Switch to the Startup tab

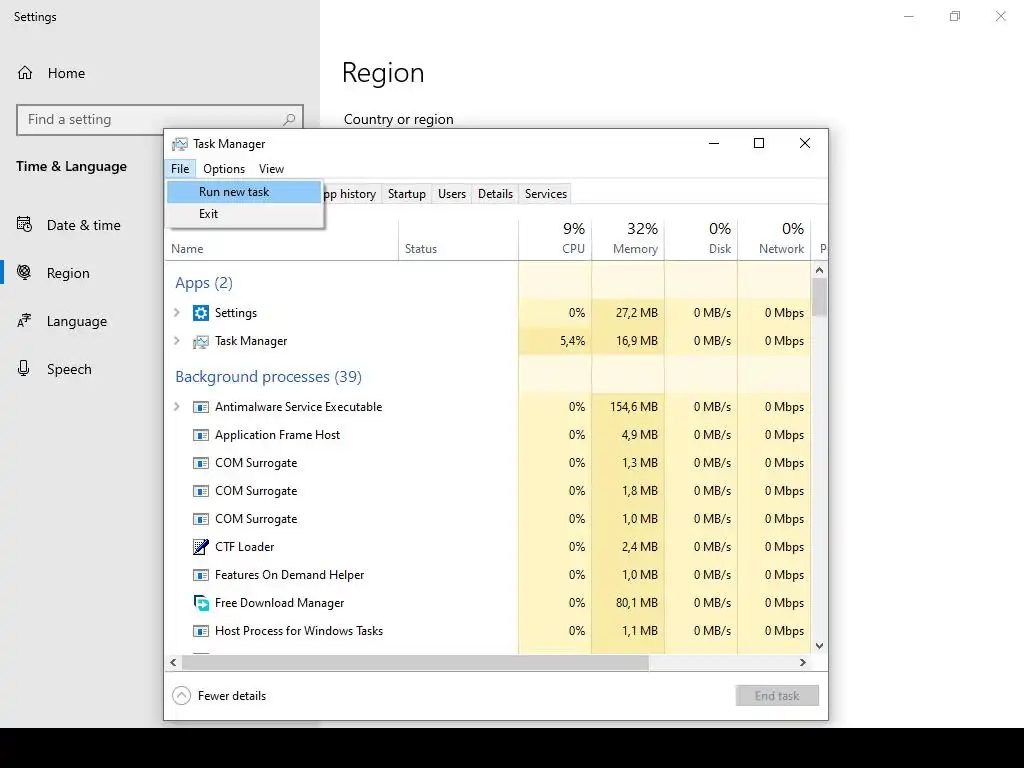click(x=406, y=194)
